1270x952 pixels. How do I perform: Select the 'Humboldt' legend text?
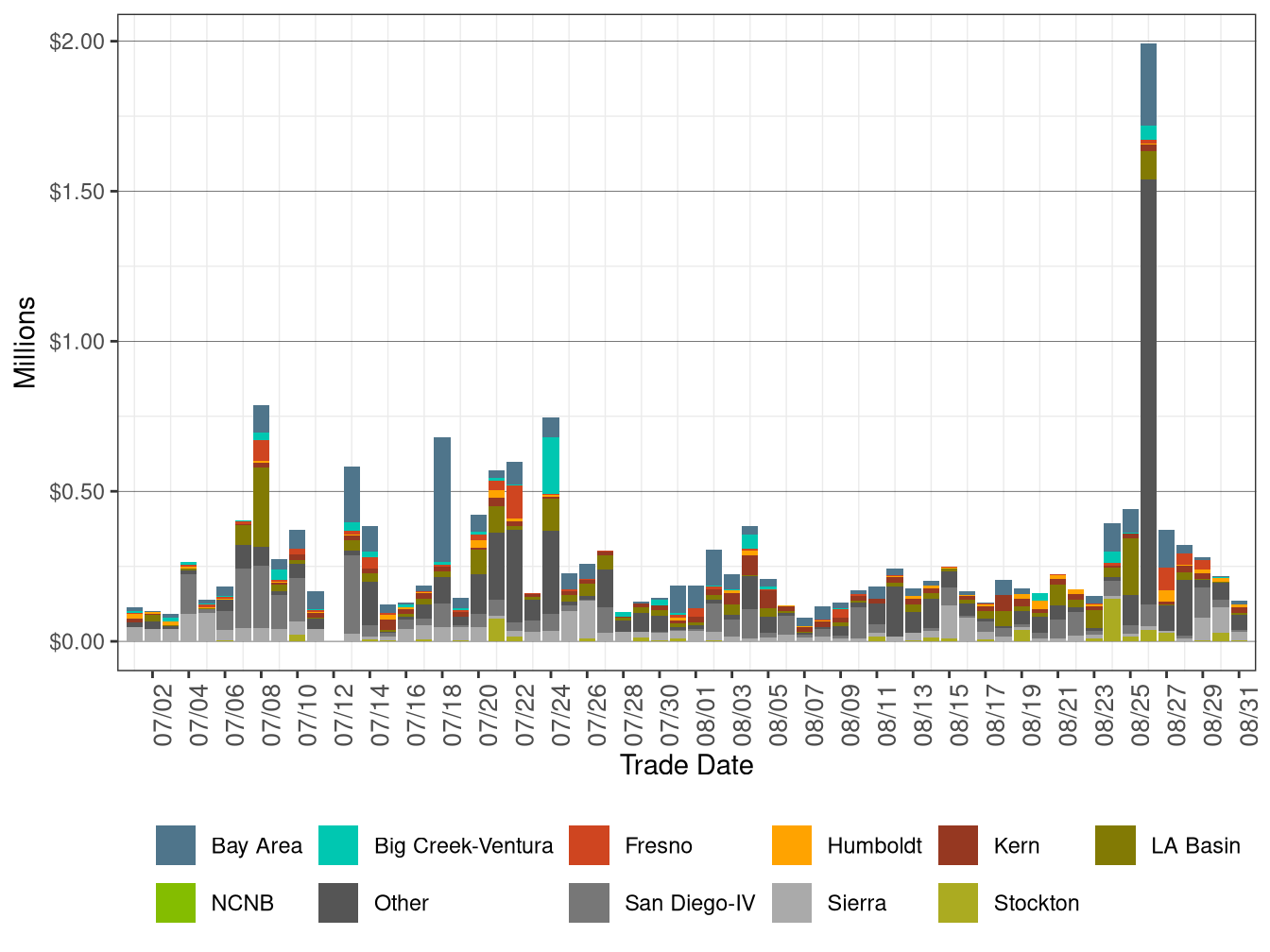click(875, 846)
